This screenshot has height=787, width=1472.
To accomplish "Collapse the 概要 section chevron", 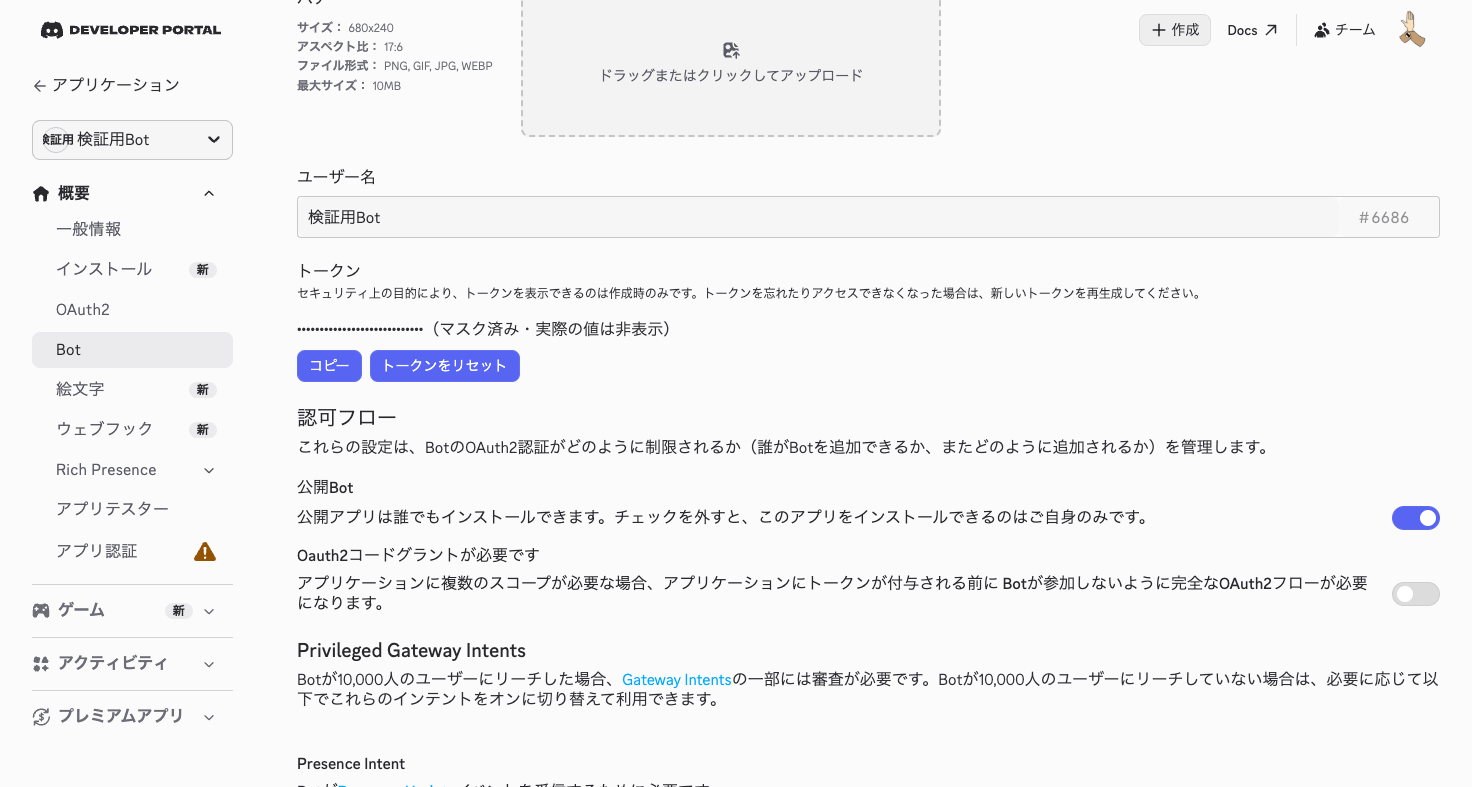I will [x=209, y=193].
